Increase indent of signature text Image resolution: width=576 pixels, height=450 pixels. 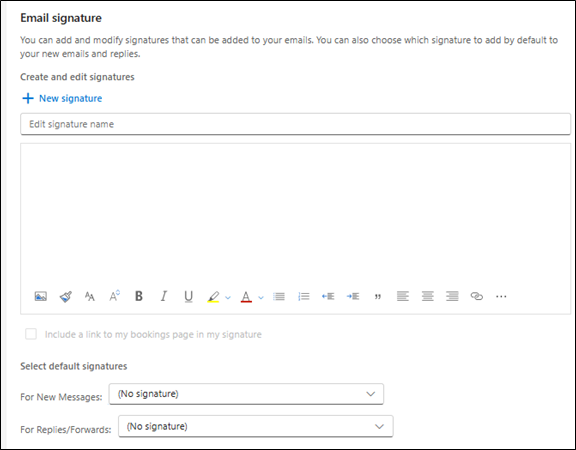click(353, 296)
